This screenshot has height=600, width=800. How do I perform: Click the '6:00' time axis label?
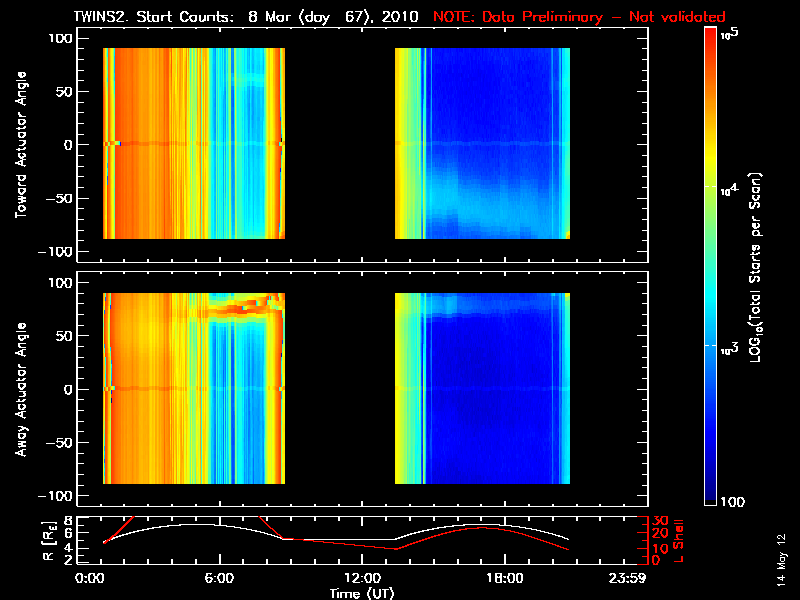[x=219, y=579]
